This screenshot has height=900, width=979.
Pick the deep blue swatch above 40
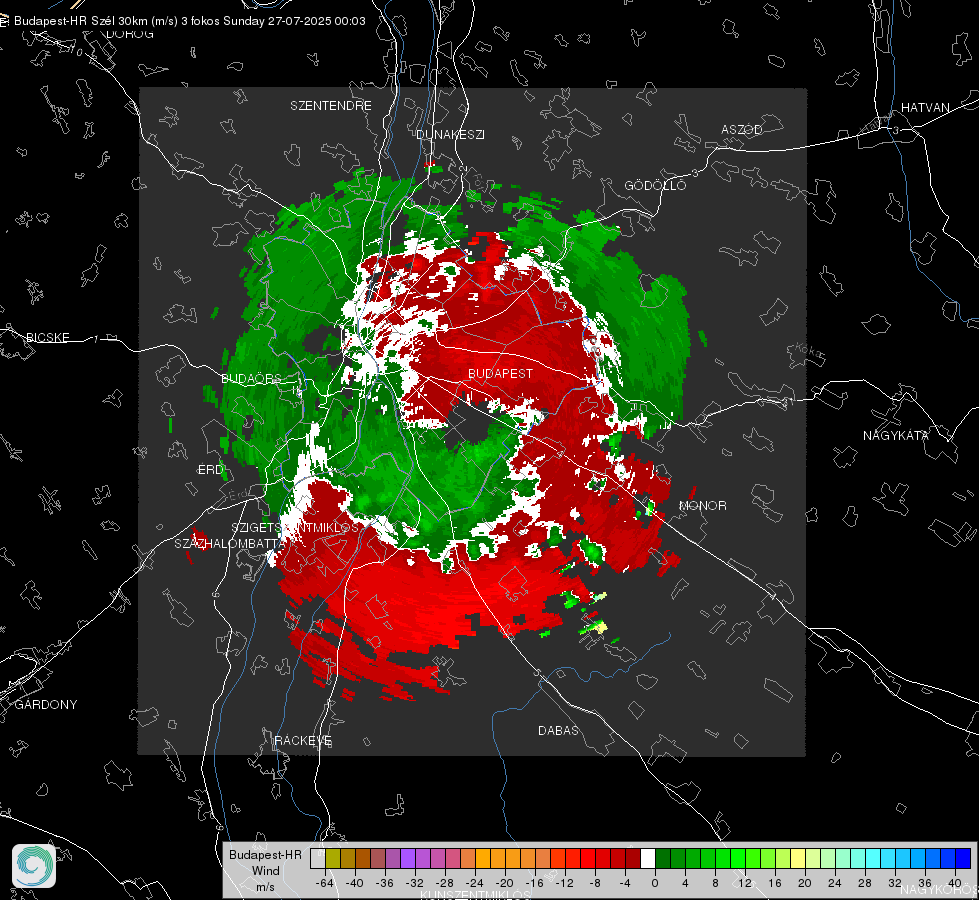coord(963,858)
